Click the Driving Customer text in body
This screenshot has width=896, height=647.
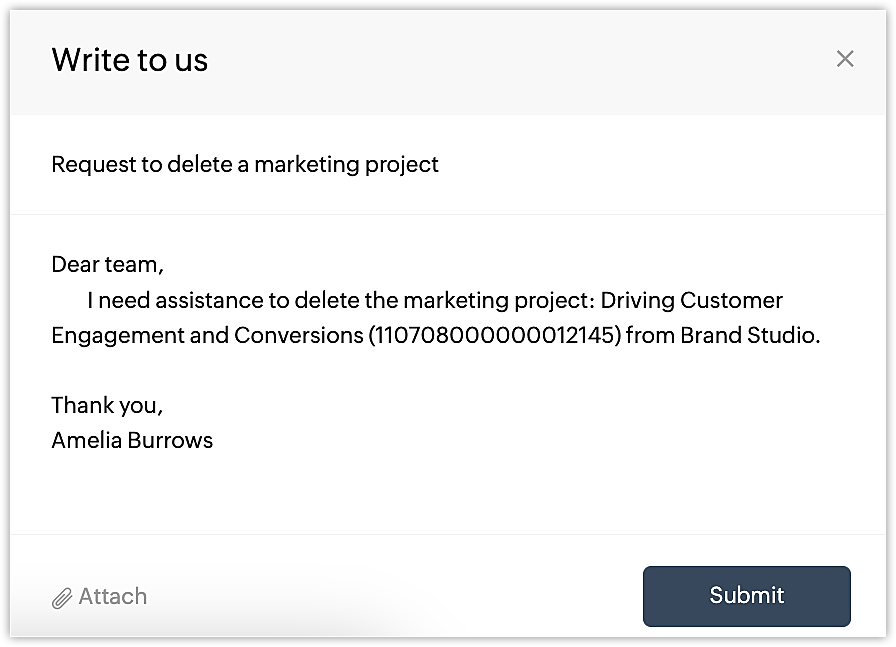pos(691,300)
